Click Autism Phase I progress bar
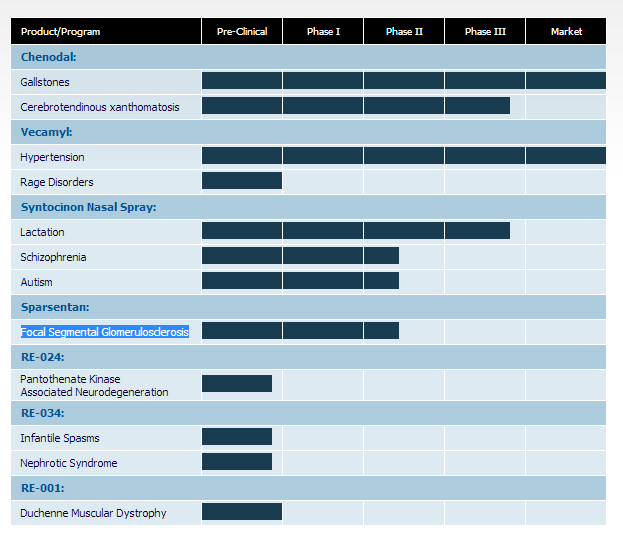Viewport: 623px width, 536px height. coord(323,281)
